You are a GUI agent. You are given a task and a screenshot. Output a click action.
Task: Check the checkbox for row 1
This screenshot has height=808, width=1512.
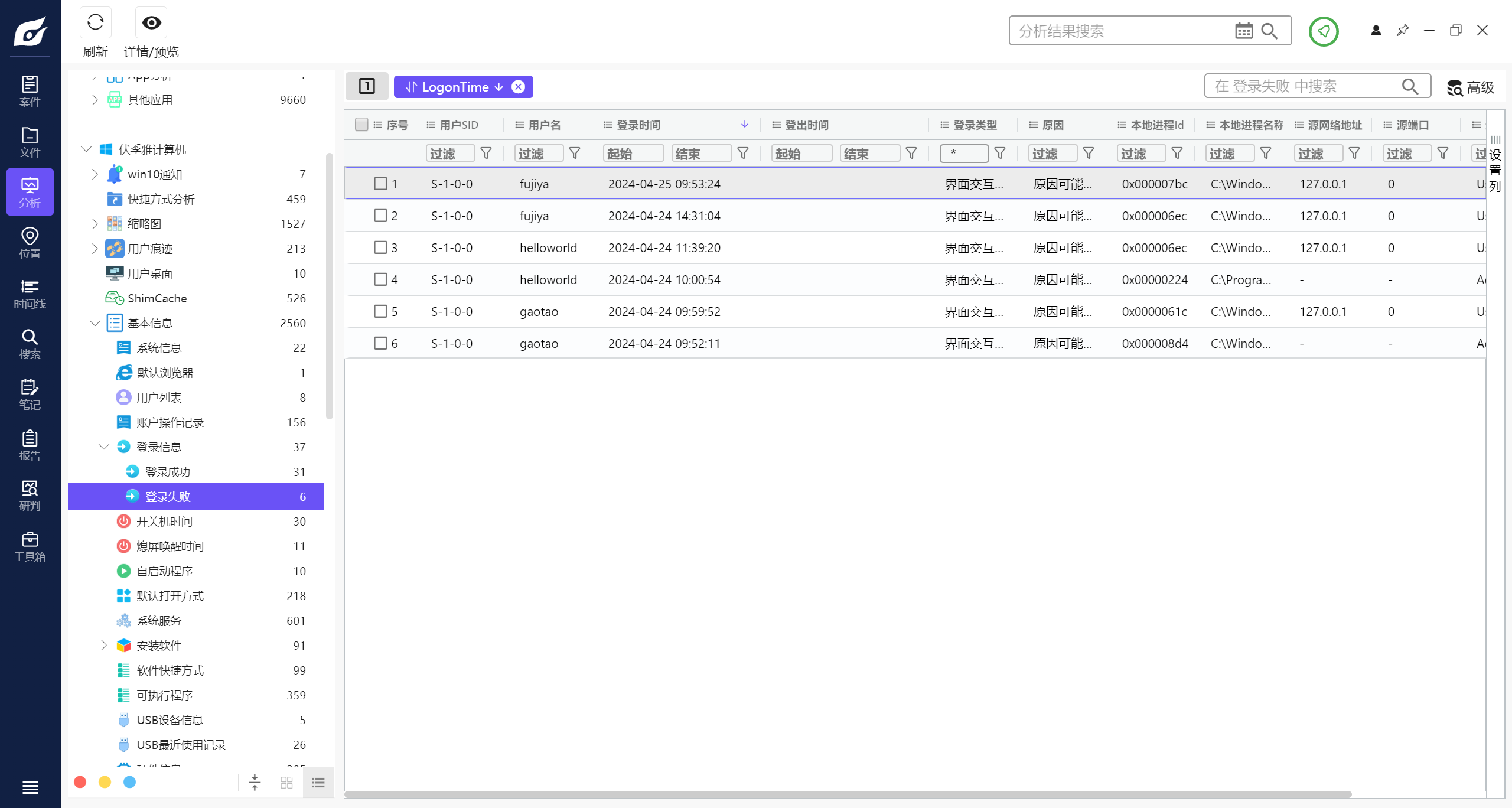point(380,184)
